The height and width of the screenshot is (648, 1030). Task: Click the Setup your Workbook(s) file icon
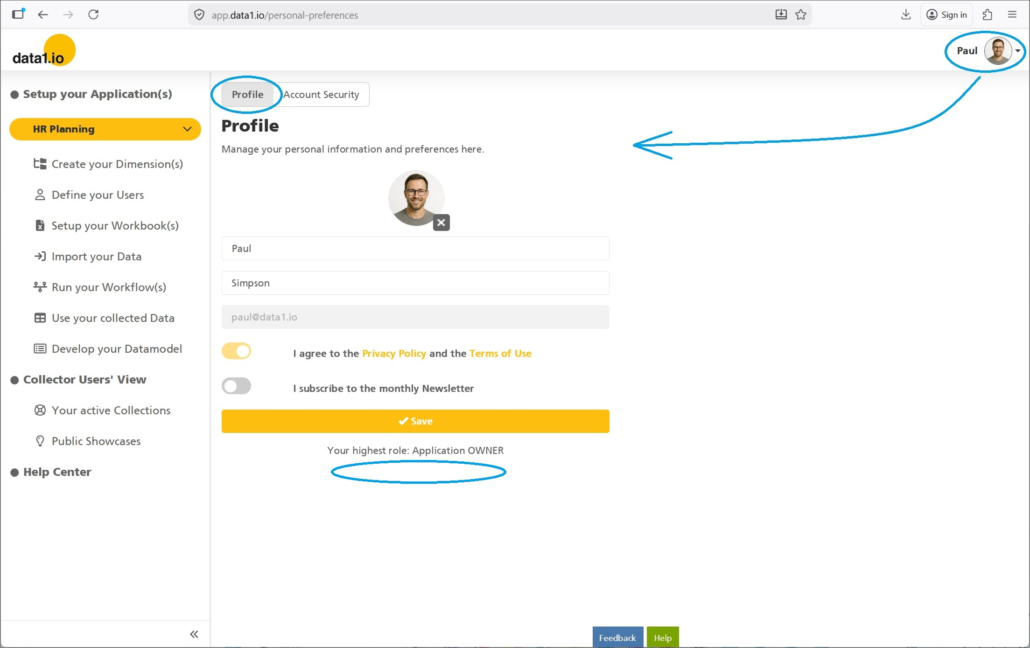[x=40, y=226]
